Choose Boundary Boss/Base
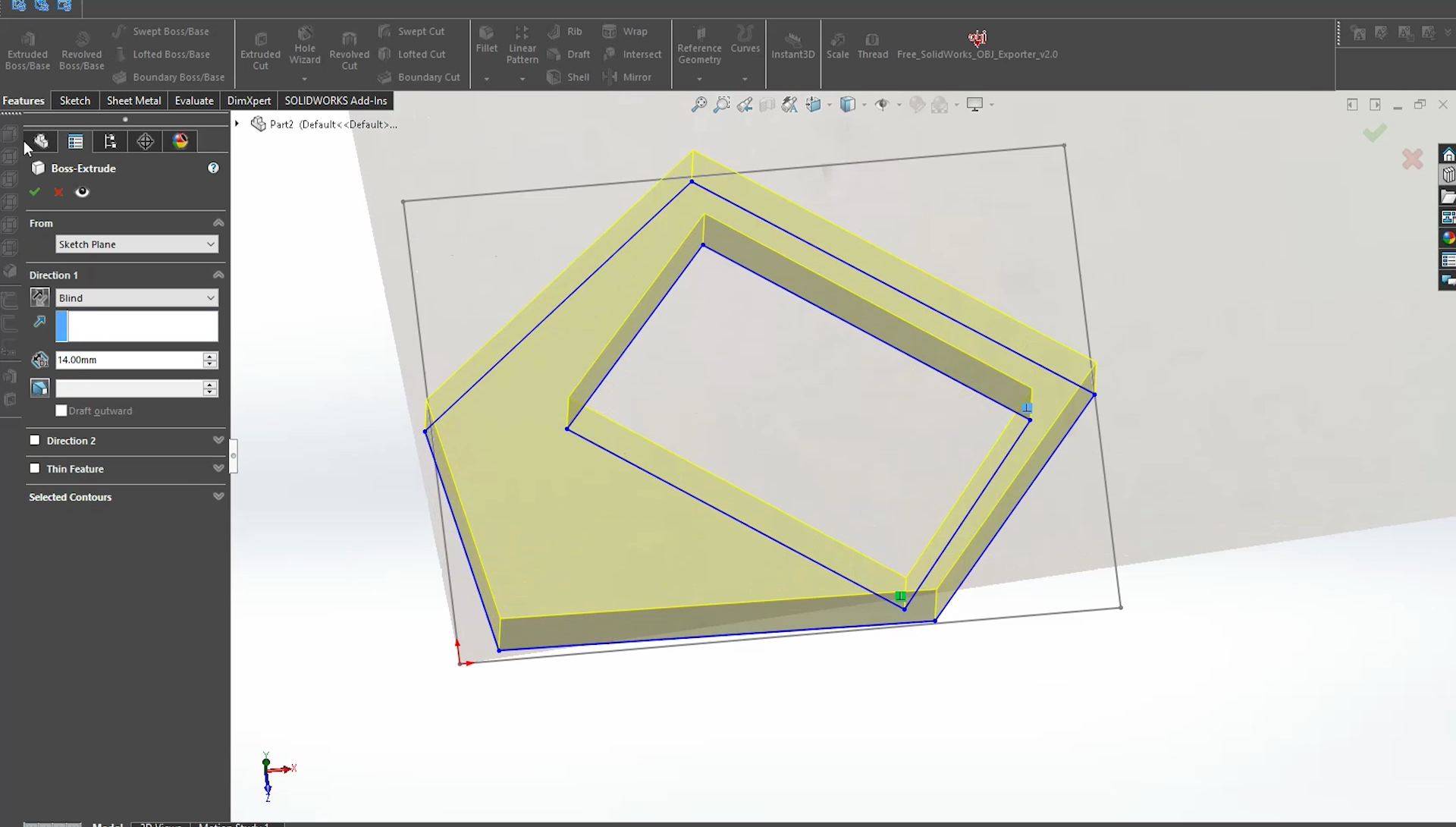Screen dimensions: 1456x827 pyautogui.click(x=168, y=77)
